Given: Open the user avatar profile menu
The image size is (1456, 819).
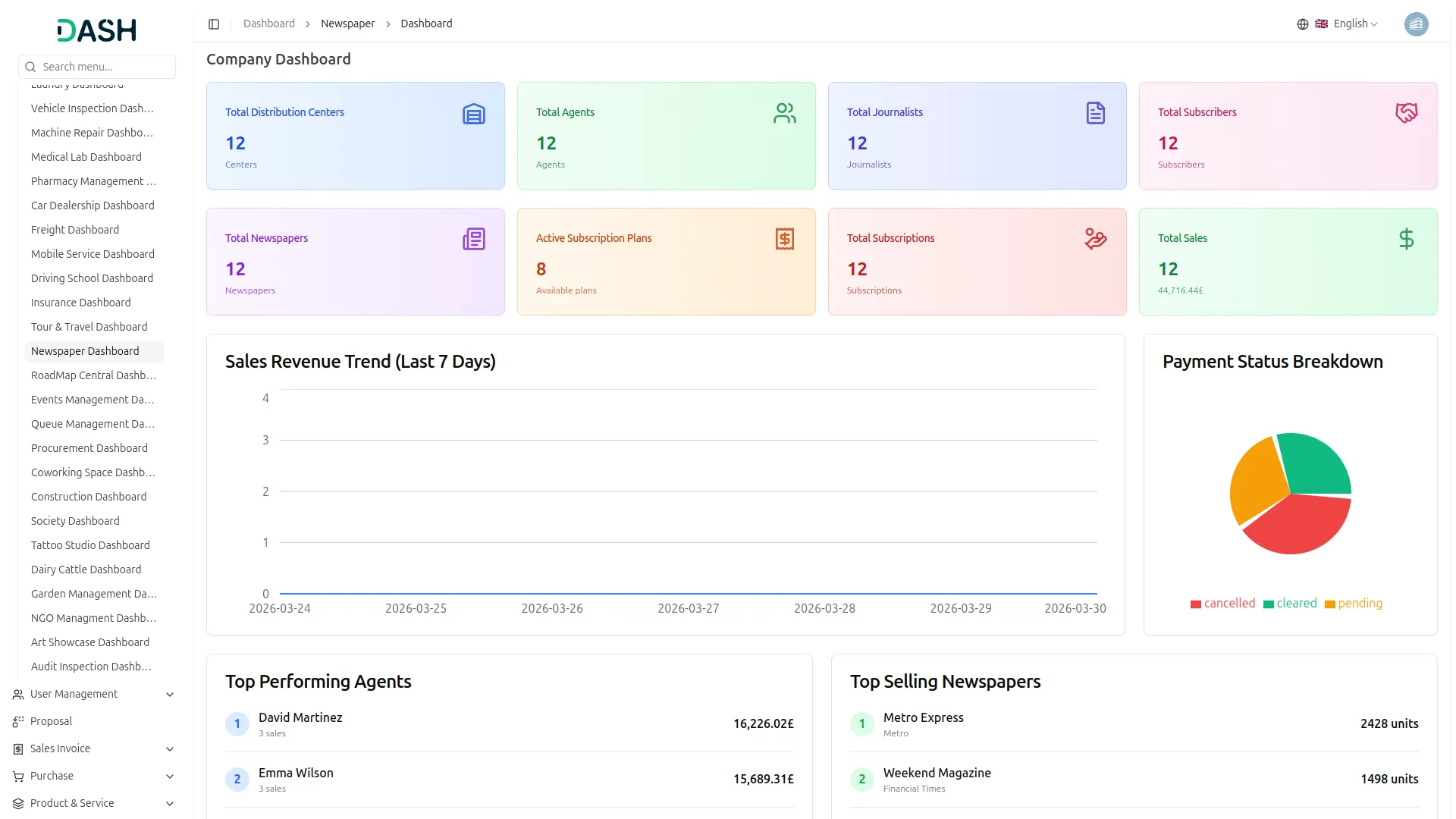Looking at the screenshot, I should coord(1416,24).
